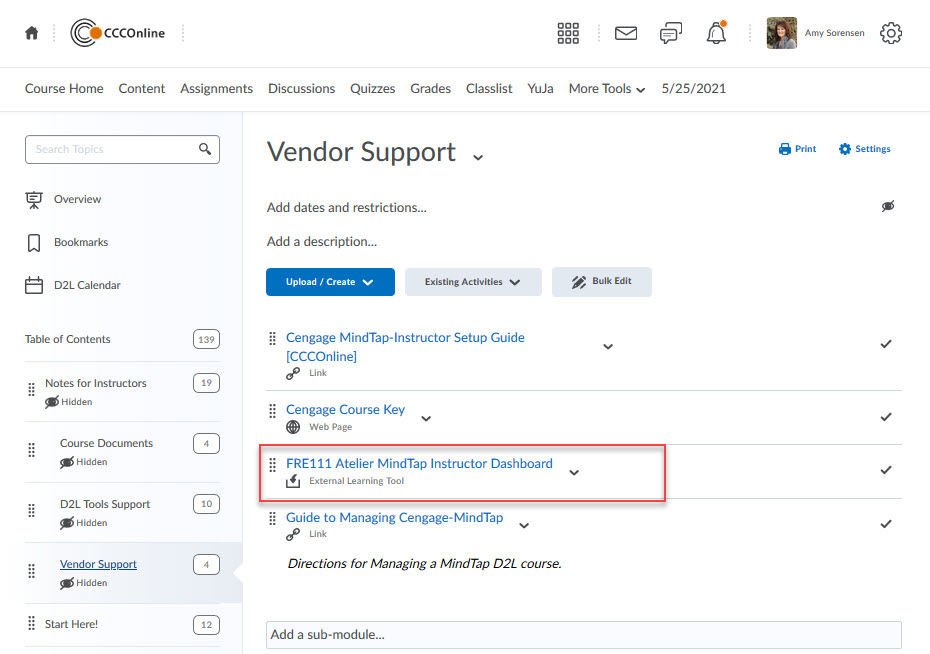Viewport: 930px width, 654px height.
Task: Select Table of Contents in the sidebar
Action: [68, 339]
